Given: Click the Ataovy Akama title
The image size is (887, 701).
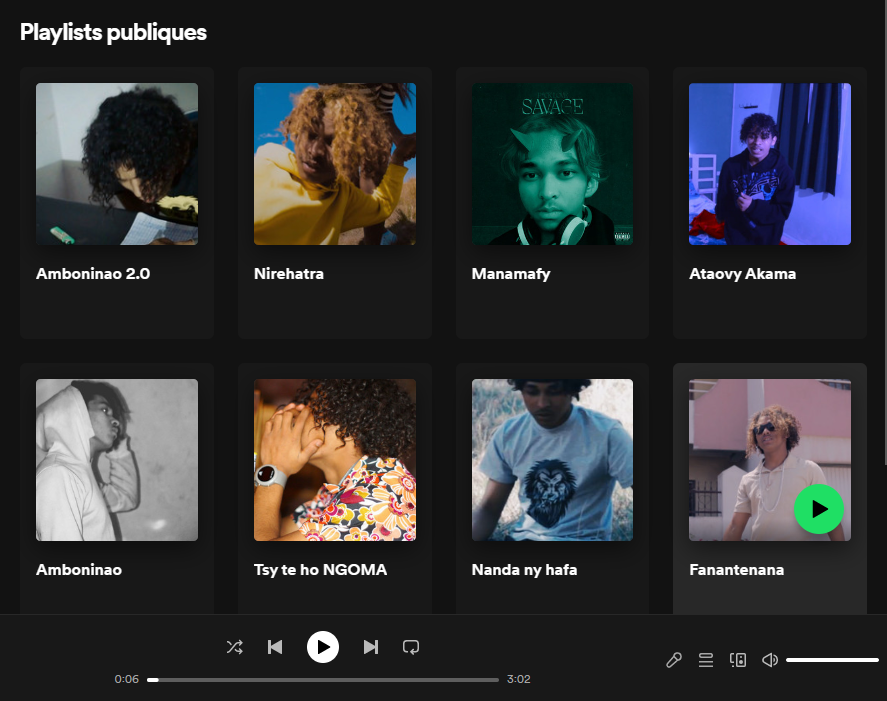Looking at the screenshot, I should point(742,274).
